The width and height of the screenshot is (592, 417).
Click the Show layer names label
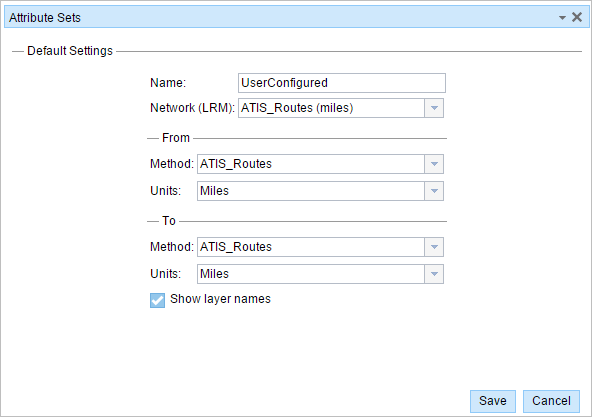220,299
